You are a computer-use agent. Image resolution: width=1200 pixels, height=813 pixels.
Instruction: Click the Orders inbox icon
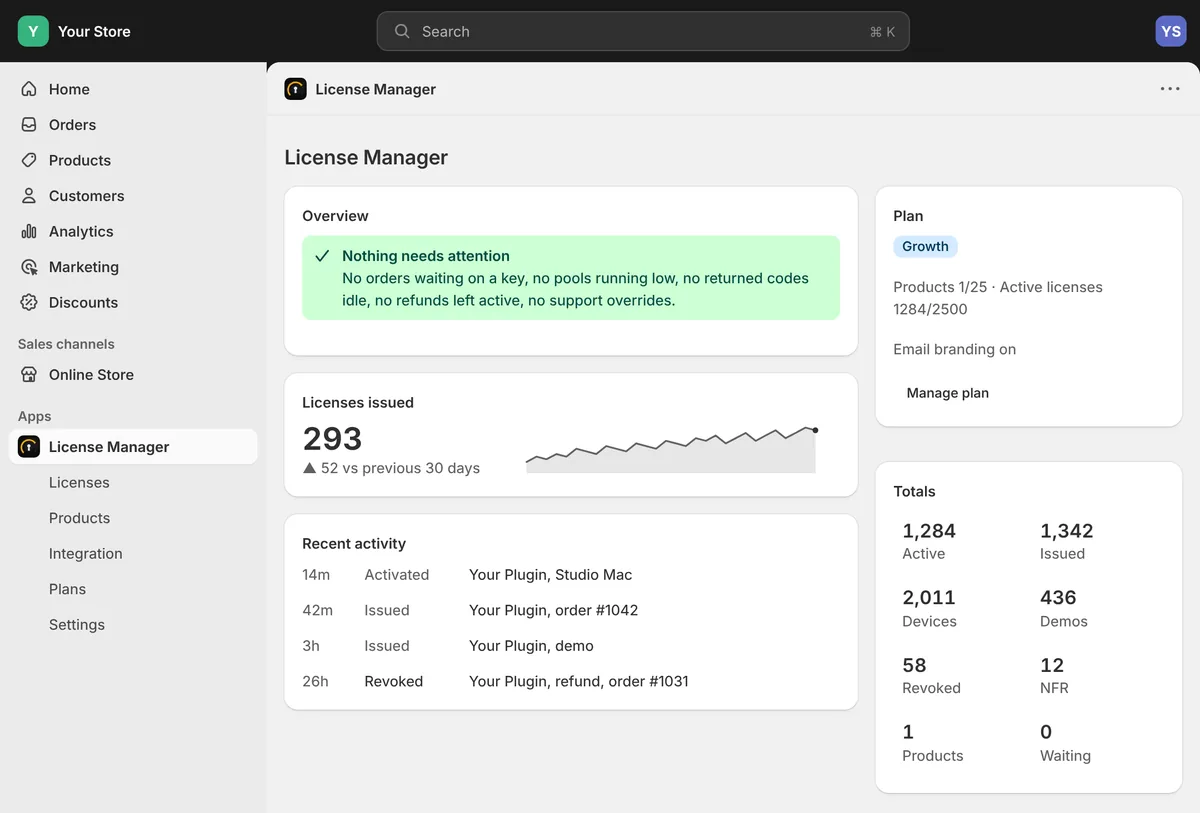tap(29, 125)
